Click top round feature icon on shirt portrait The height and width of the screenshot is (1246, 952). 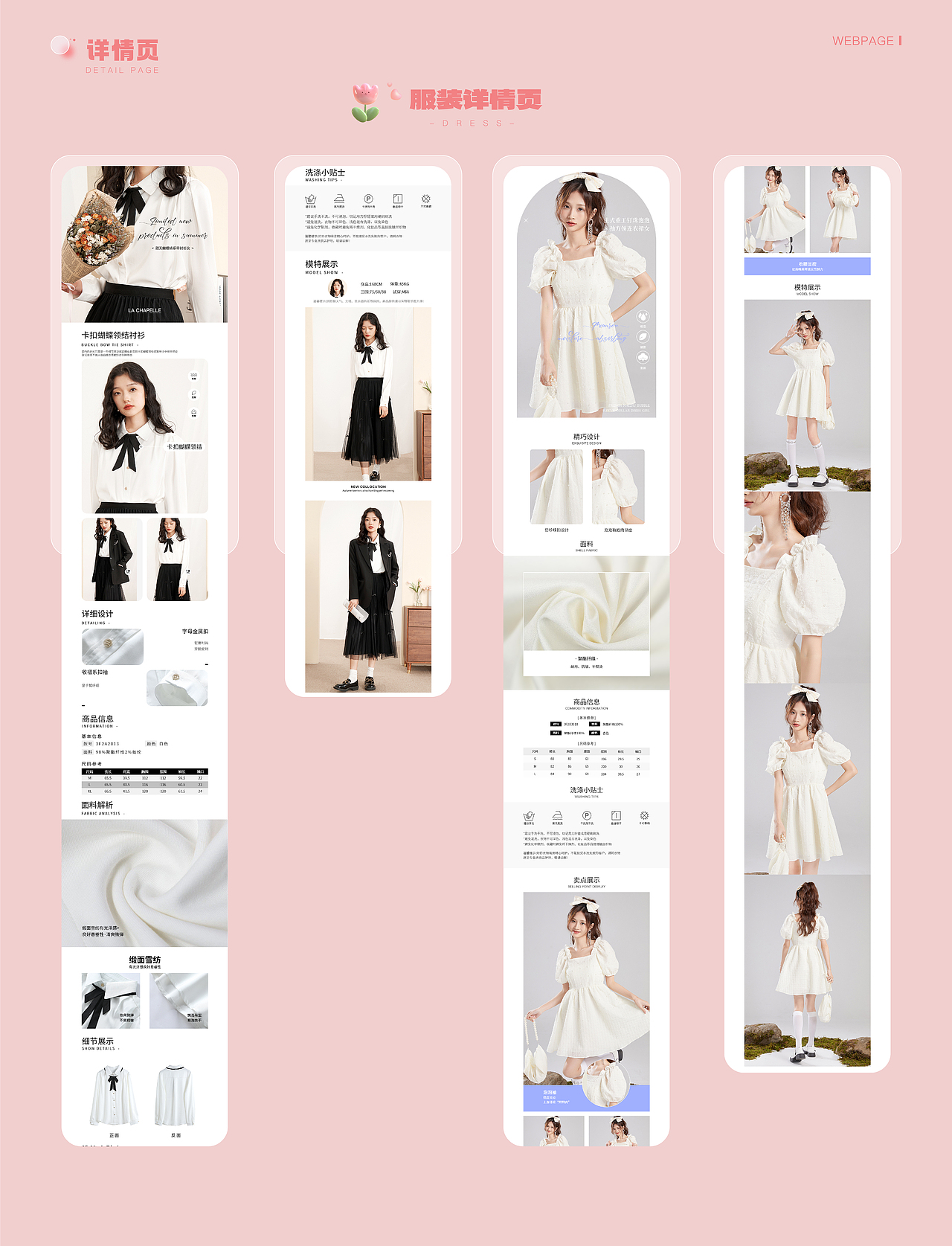pyautogui.click(x=194, y=375)
